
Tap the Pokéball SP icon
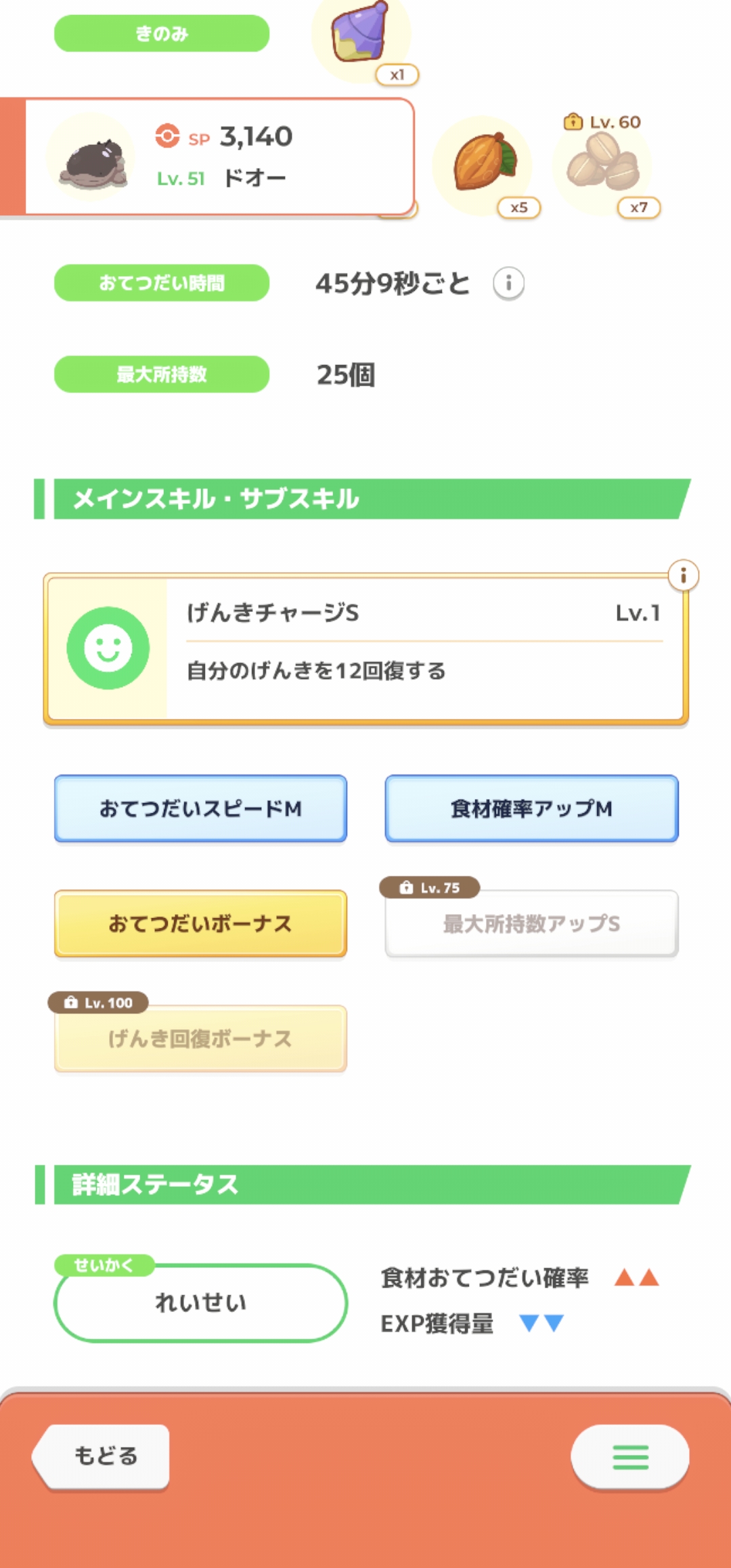pos(167,136)
